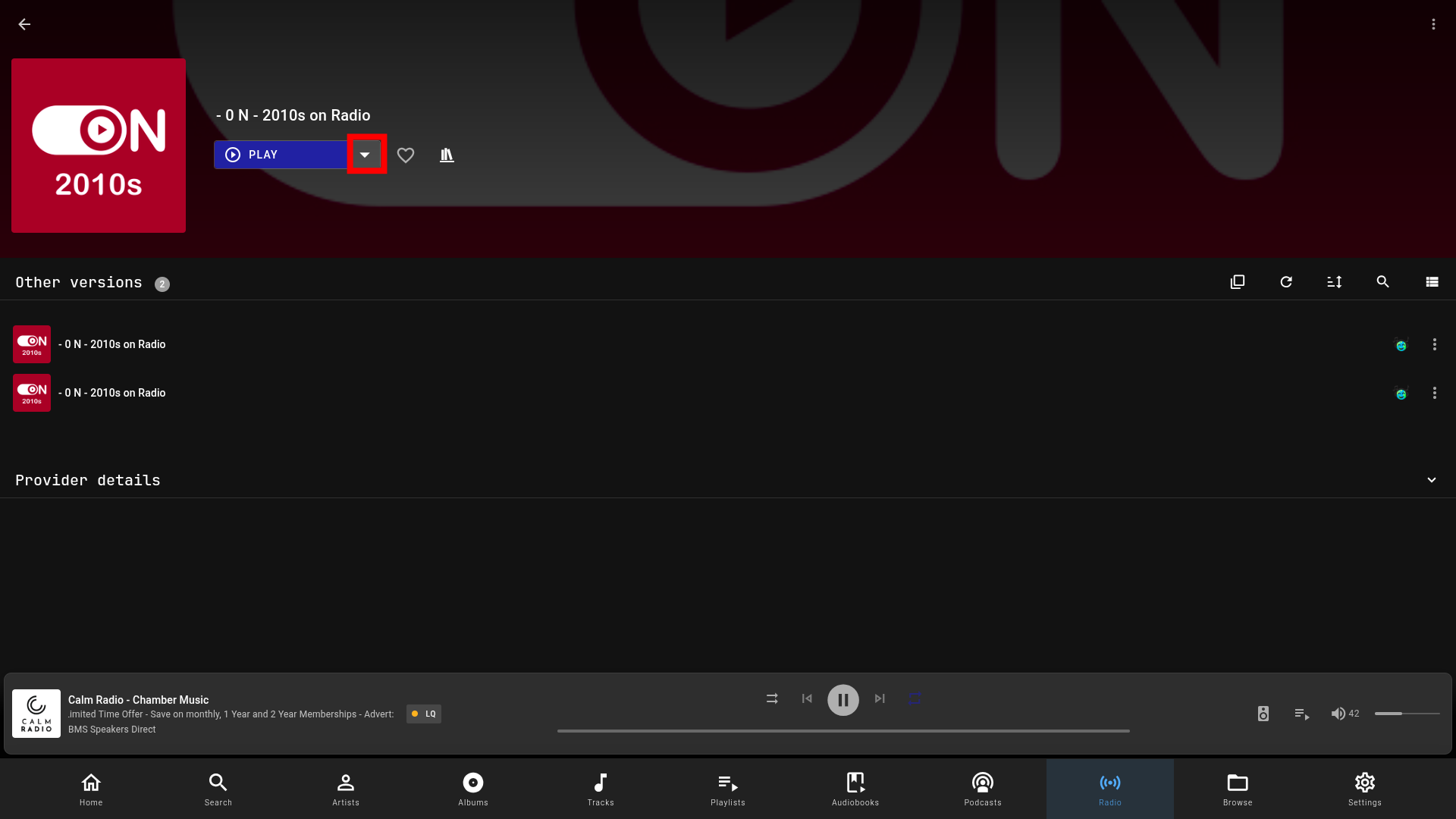Expand the Provider details section

tap(1432, 480)
